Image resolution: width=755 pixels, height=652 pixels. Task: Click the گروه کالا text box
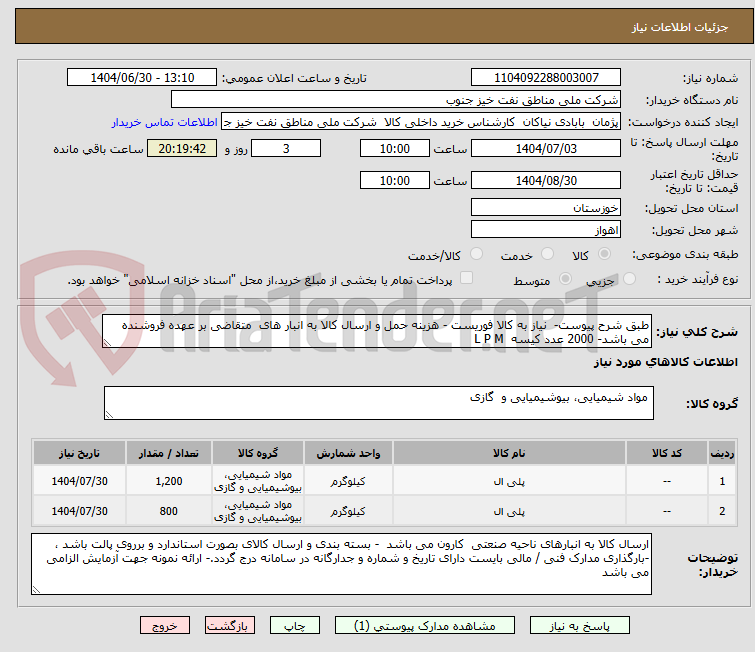coord(379,403)
